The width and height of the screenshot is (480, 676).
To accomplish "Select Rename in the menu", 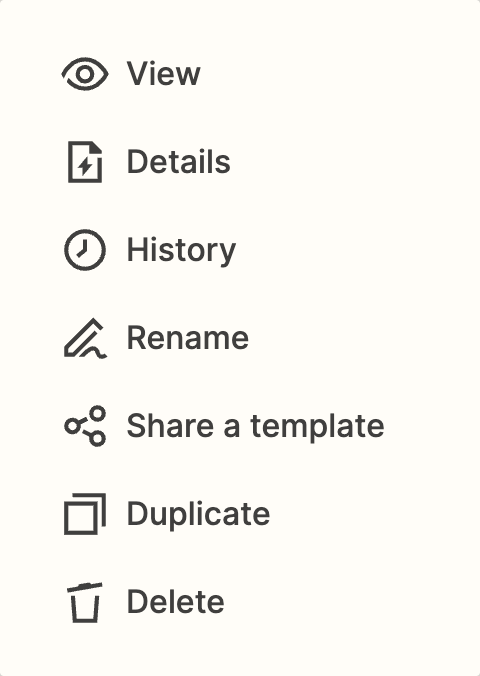I will [x=240, y=338].
